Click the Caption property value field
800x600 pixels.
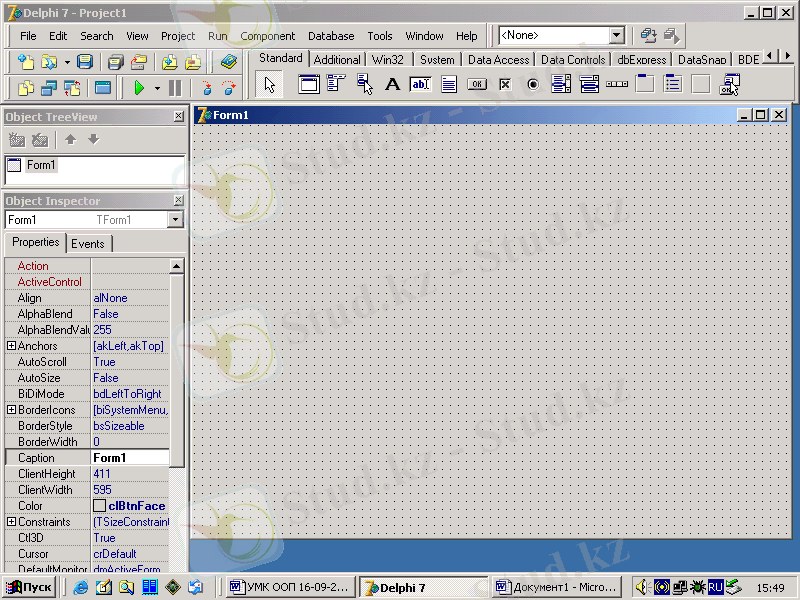pyautogui.click(x=130, y=458)
